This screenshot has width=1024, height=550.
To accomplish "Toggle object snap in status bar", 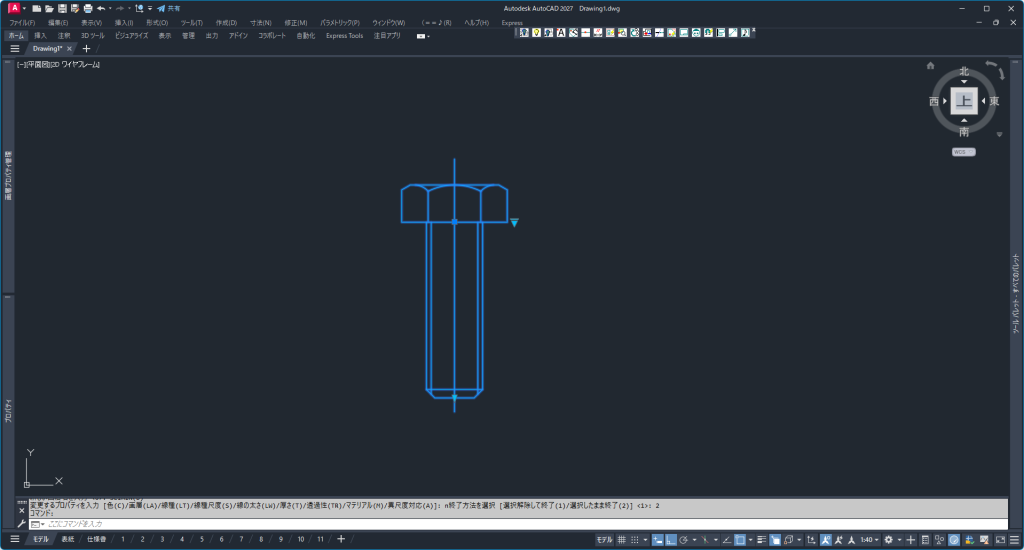I will tap(739, 539).
